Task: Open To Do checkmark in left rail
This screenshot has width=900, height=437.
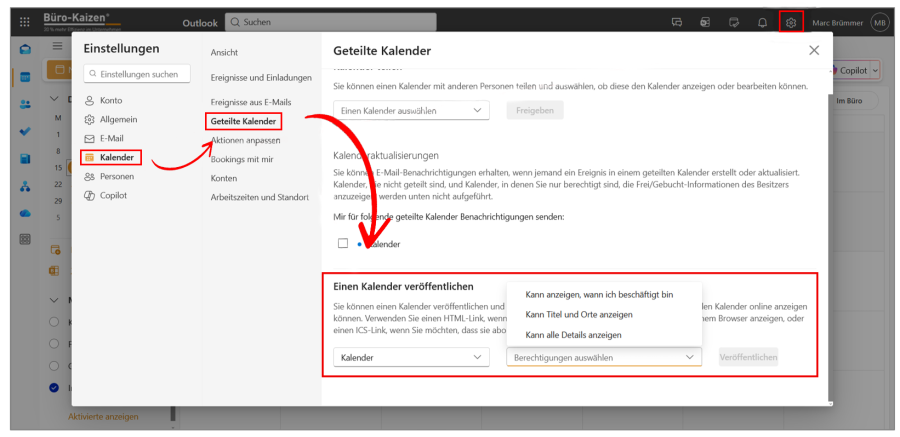Action: point(25,132)
